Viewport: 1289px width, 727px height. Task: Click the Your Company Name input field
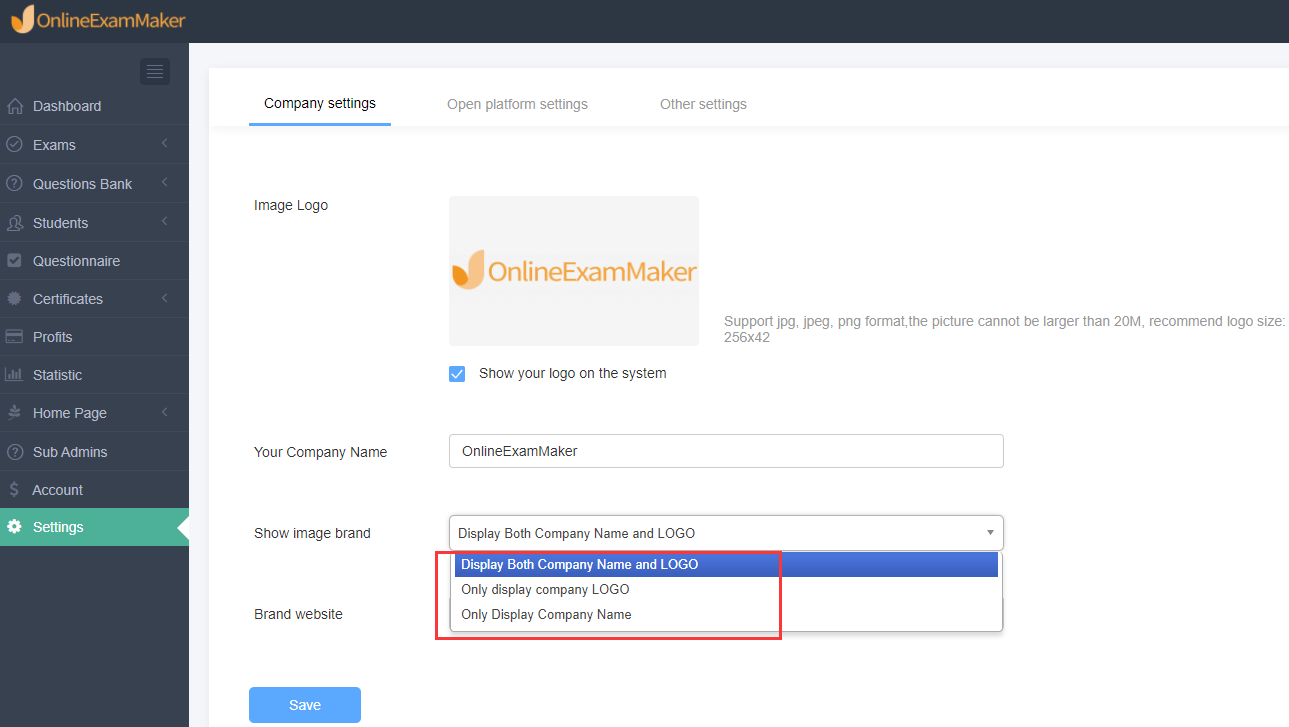[x=726, y=451]
